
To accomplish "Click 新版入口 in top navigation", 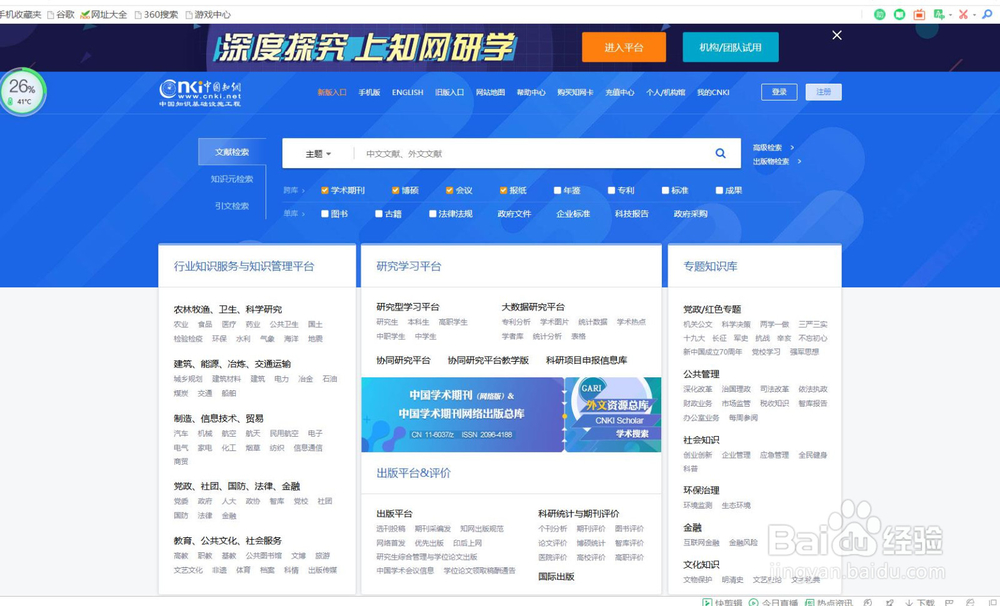I will pos(332,92).
